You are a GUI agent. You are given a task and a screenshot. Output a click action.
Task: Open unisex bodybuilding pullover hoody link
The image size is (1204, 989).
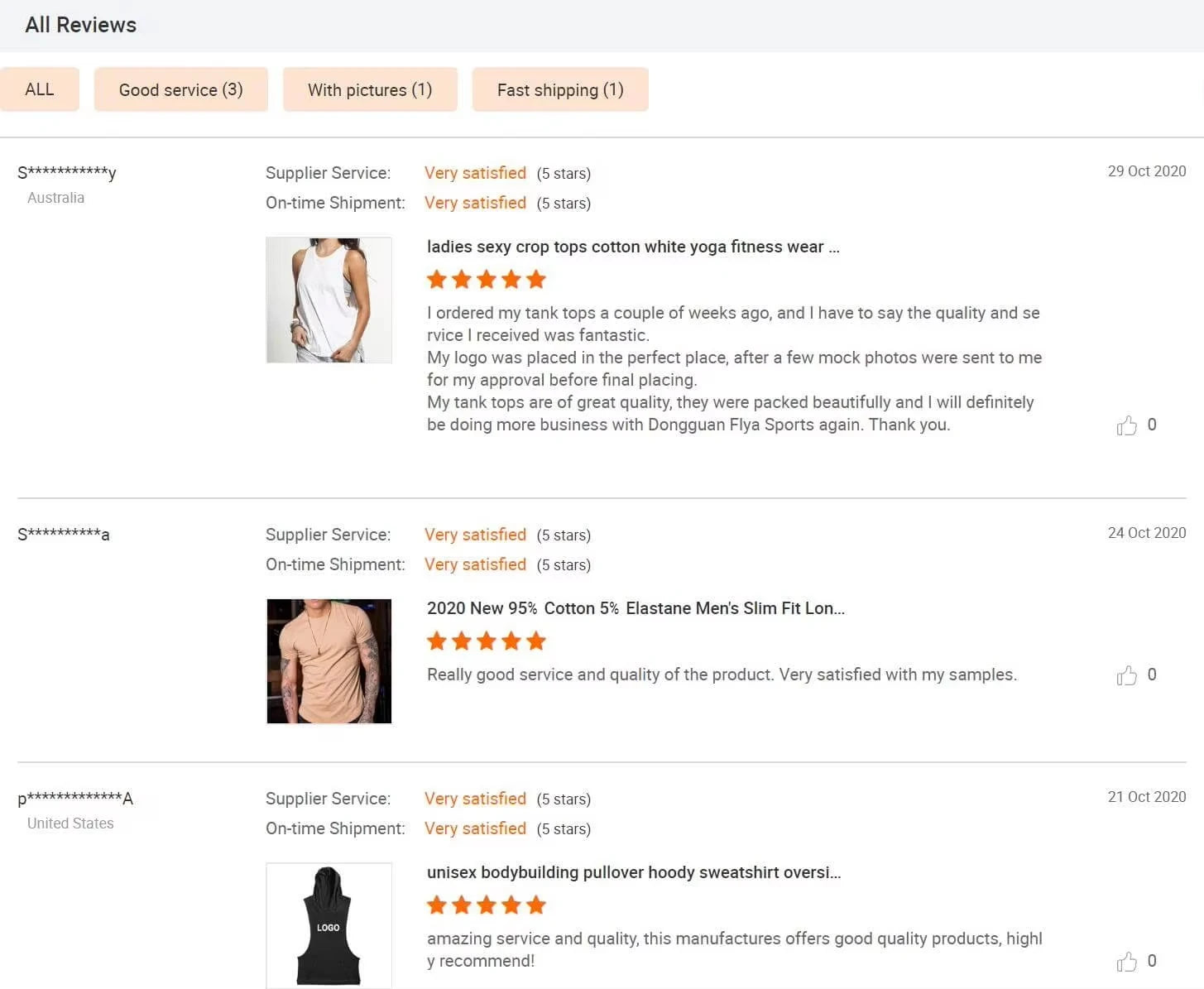634,872
